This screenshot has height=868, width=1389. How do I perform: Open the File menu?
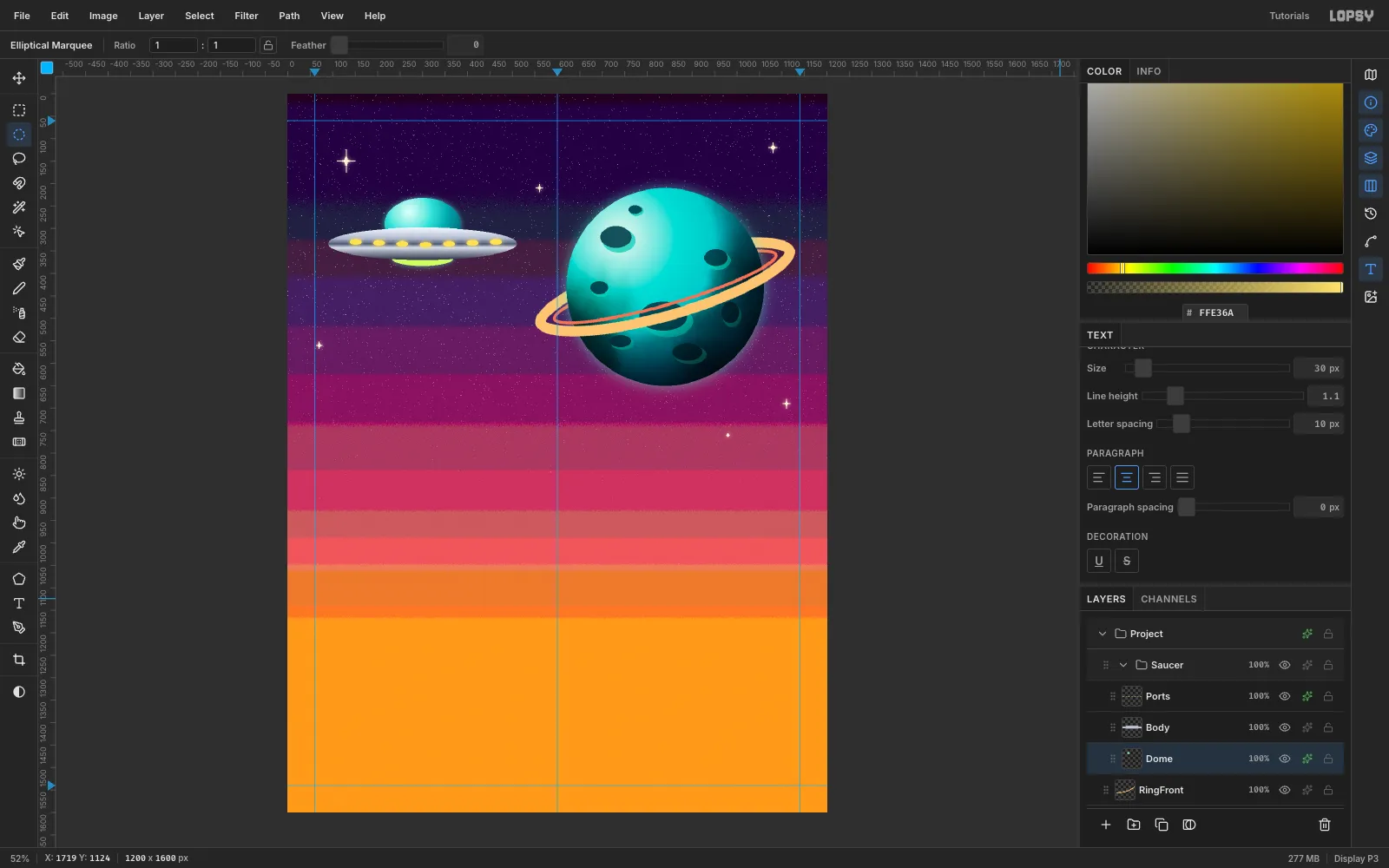pyautogui.click(x=22, y=16)
